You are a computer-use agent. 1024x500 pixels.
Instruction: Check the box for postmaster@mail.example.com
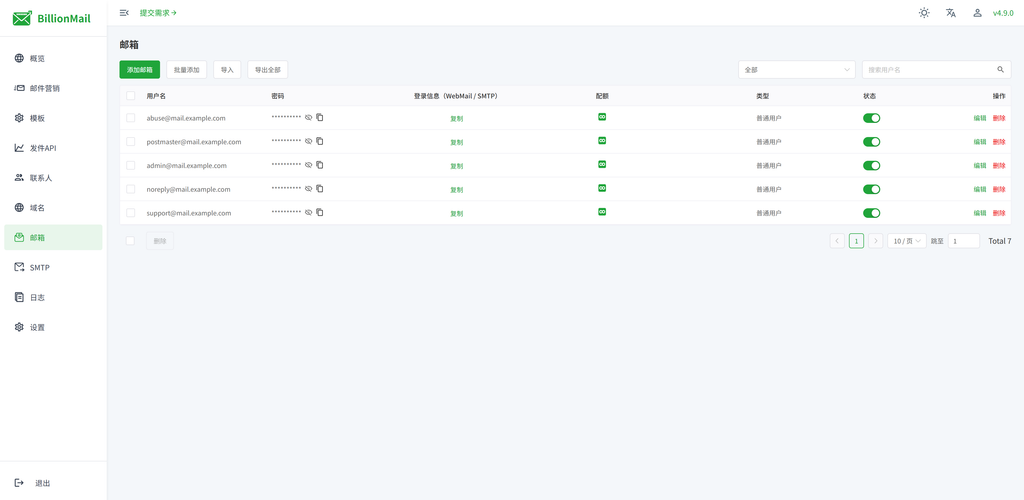131,142
